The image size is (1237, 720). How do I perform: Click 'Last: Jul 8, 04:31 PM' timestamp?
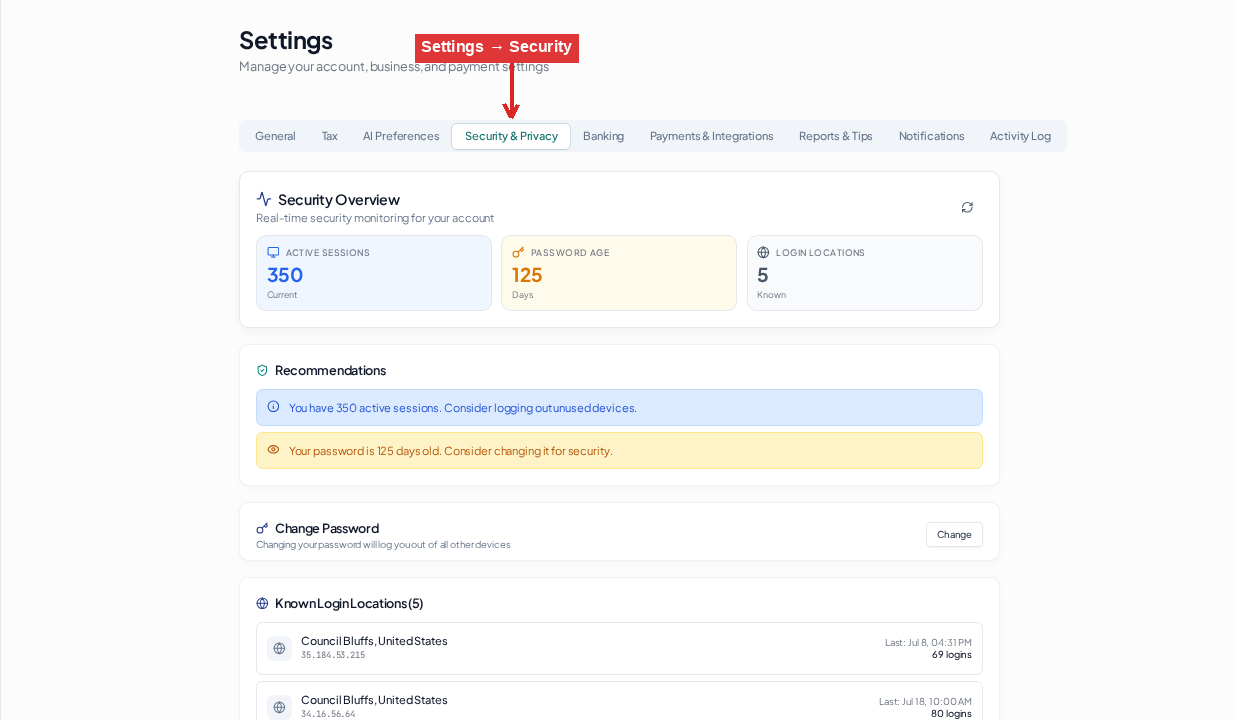point(928,642)
